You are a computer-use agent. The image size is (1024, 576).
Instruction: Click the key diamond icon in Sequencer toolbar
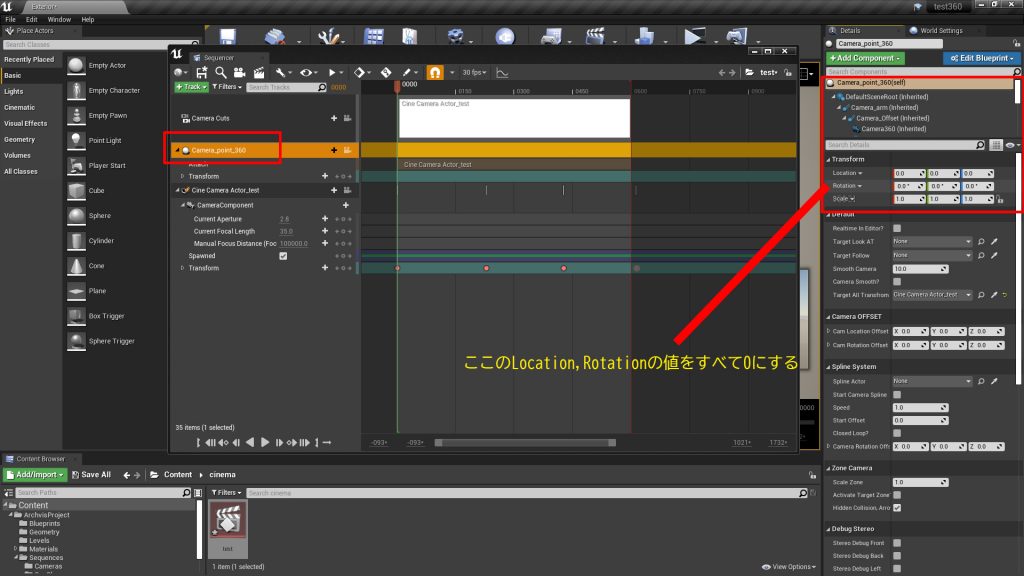(359, 72)
